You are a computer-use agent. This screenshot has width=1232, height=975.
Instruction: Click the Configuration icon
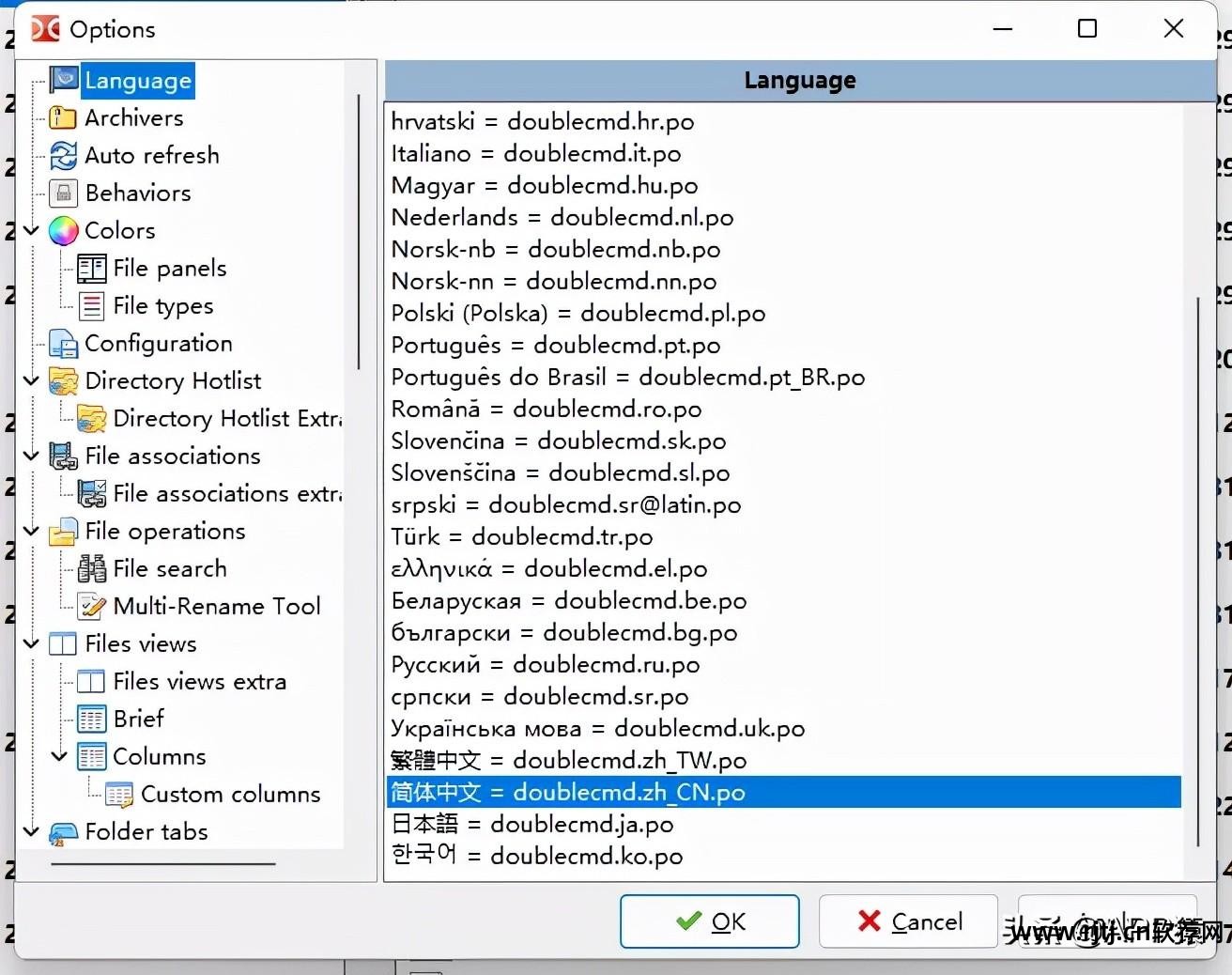pyautogui.click(x=63, y=344)
